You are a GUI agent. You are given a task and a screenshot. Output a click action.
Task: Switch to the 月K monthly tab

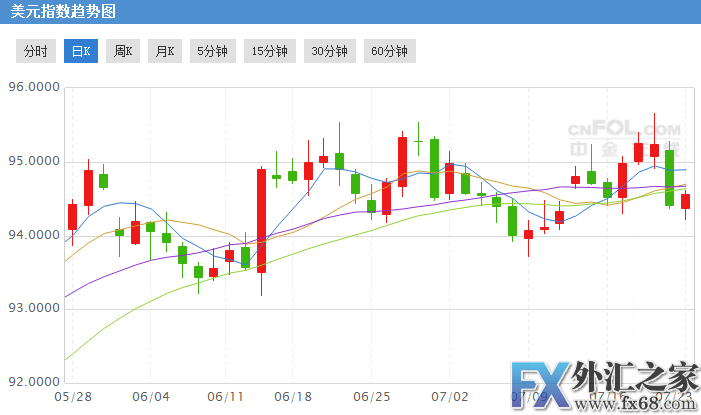(165, 51)
